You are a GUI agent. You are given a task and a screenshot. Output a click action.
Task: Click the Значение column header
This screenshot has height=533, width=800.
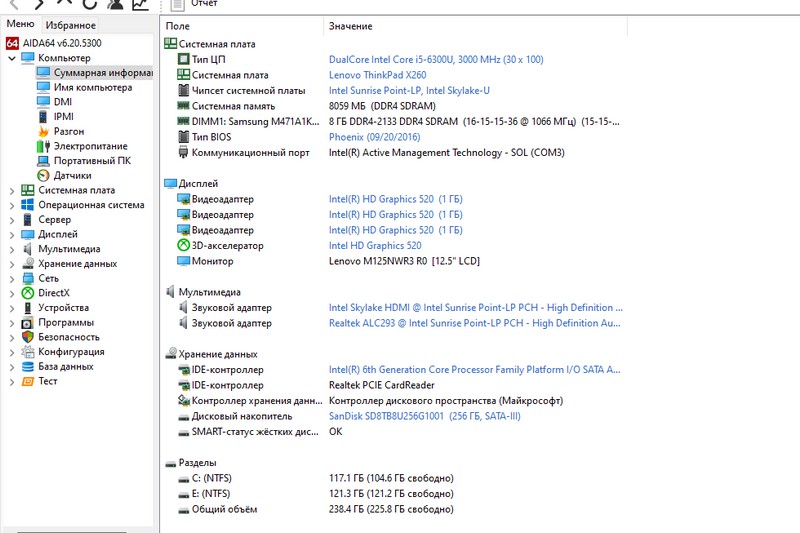click(350, 26)
